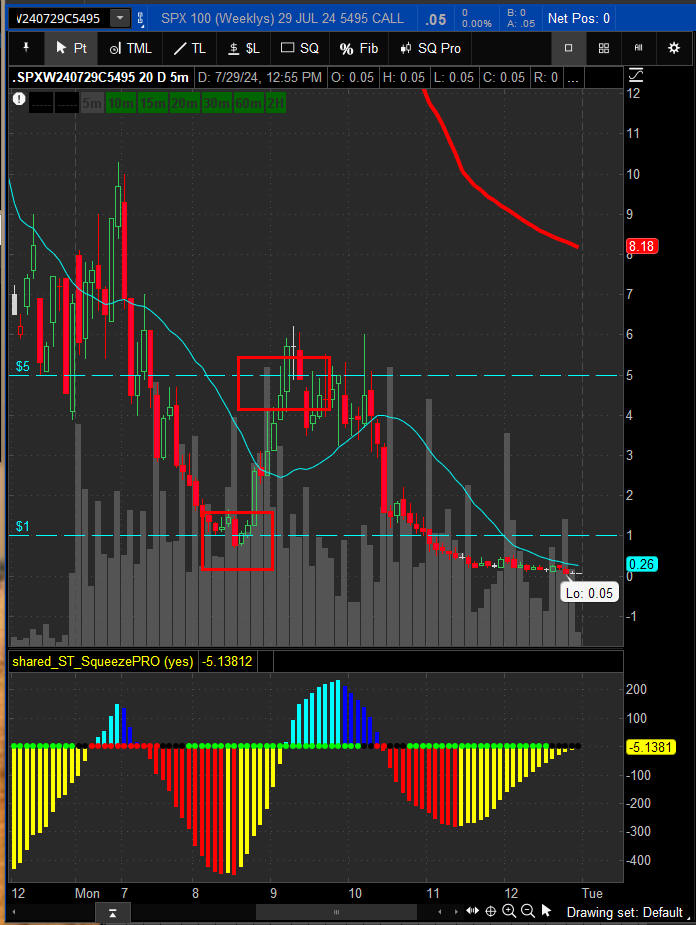696x925 pixels.
Task: Select the Pt pointer tool
Action: click(x=71, y=48)
